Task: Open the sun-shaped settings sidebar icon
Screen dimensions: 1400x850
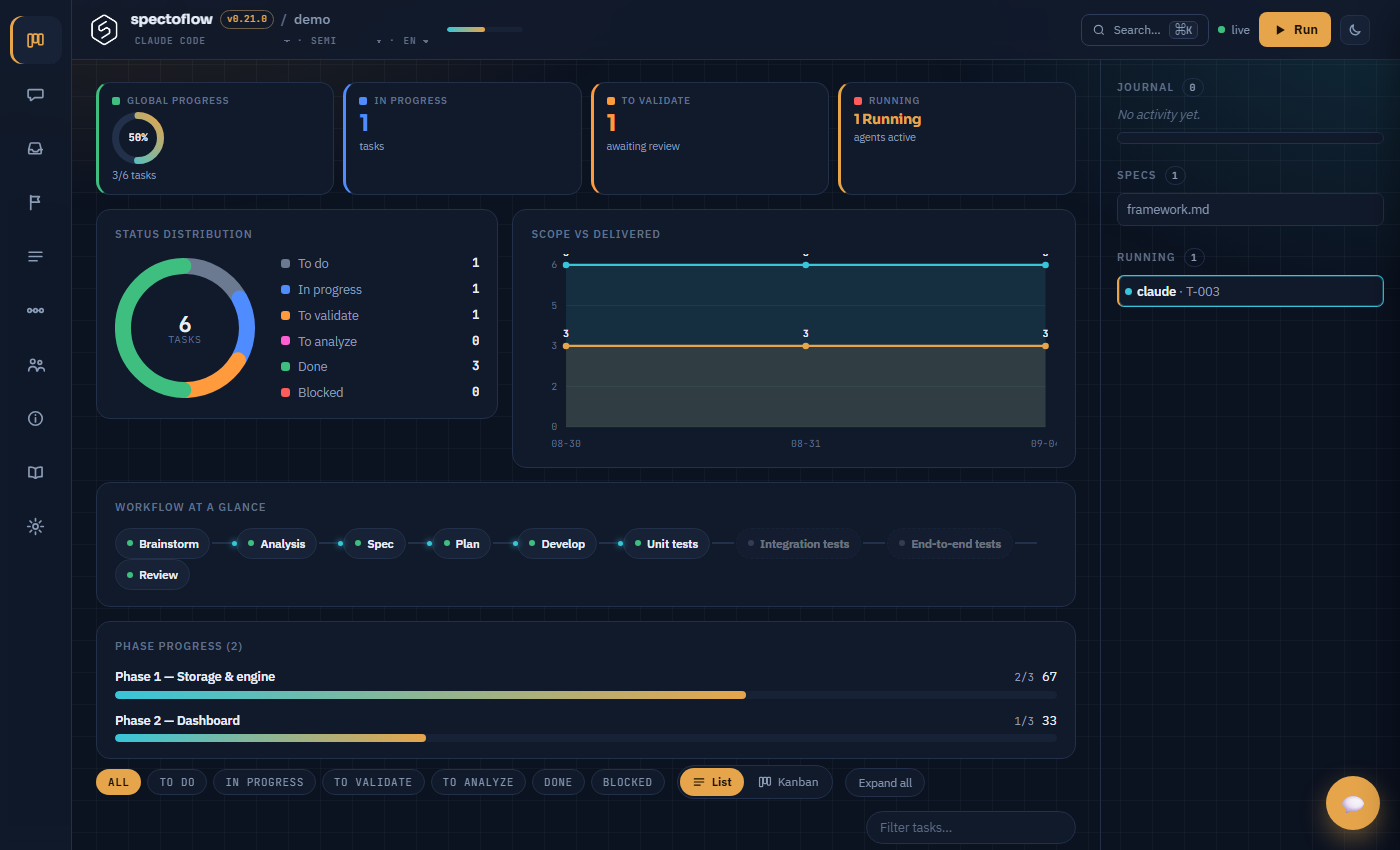Action: [x=36, y=527]
